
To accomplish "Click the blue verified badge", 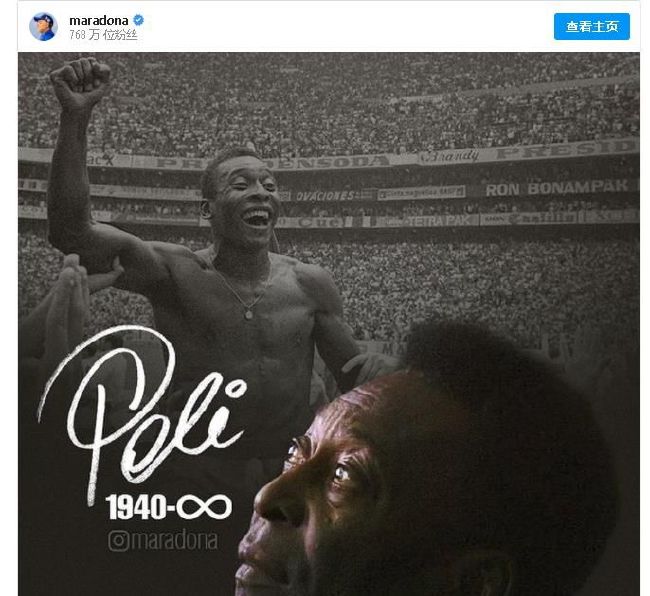I will tap(138, 20).
